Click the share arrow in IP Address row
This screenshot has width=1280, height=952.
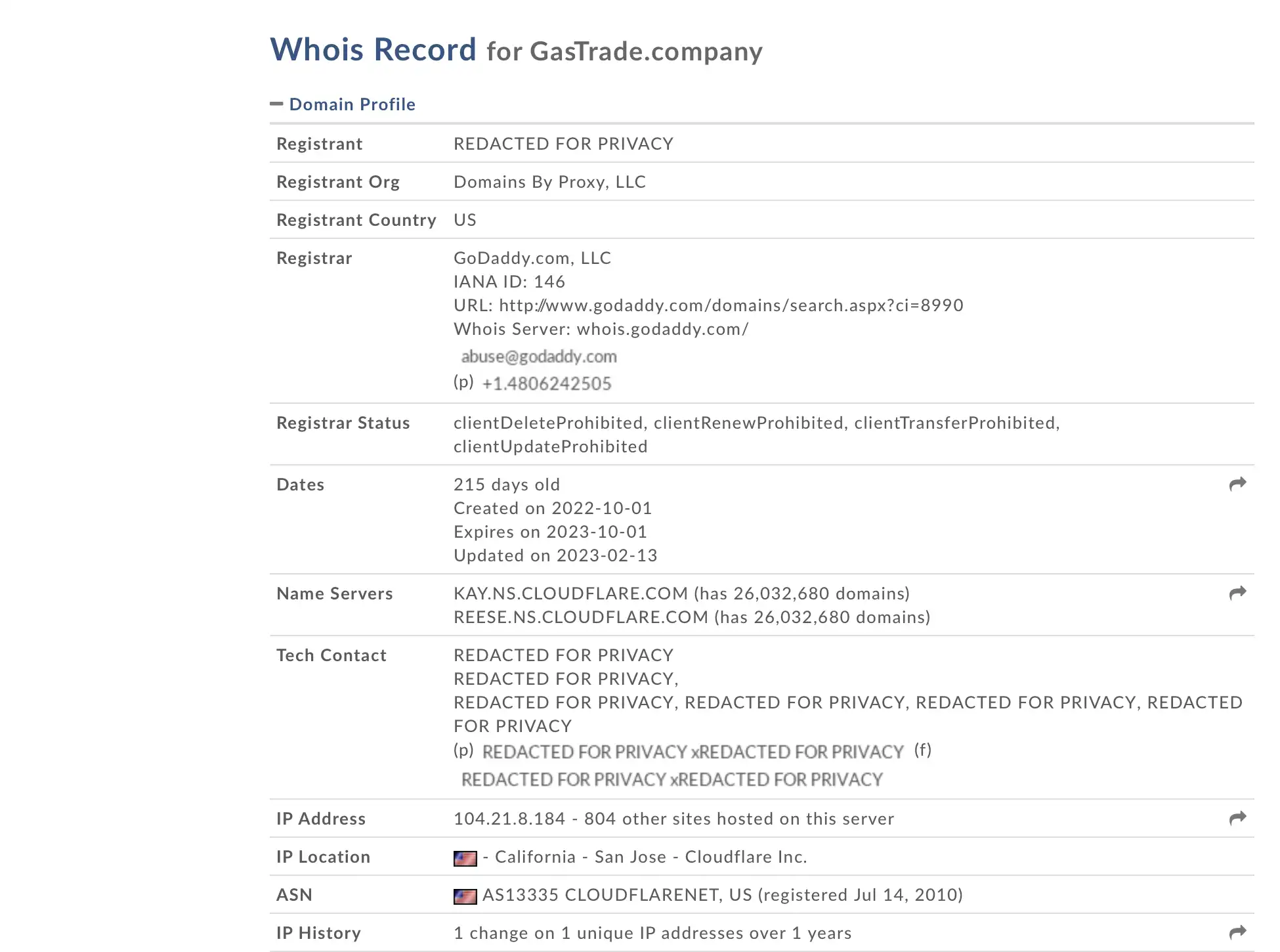[x=1237, y=818]
